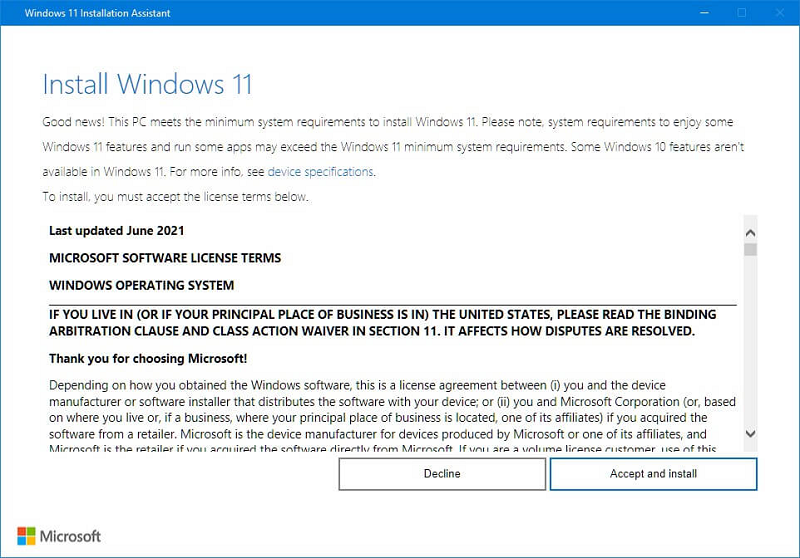Click the Accept and install button
This screenshot has height=558, width=800.
pos(653,474)
